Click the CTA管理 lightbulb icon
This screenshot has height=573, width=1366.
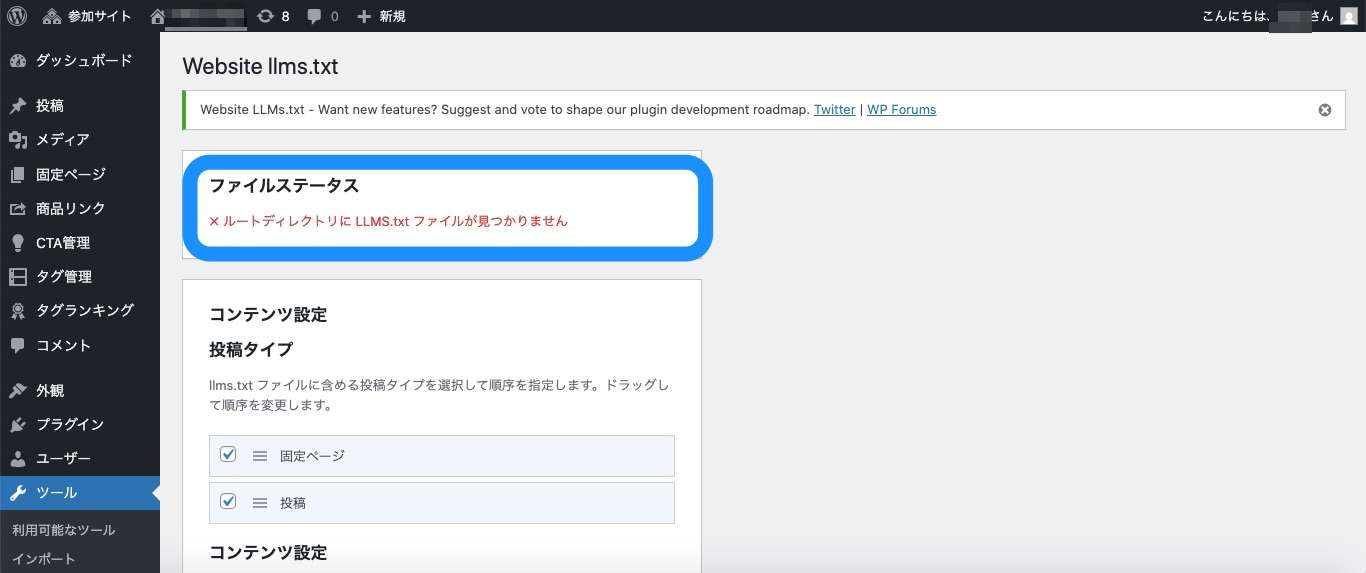click(x=18, y=243)
